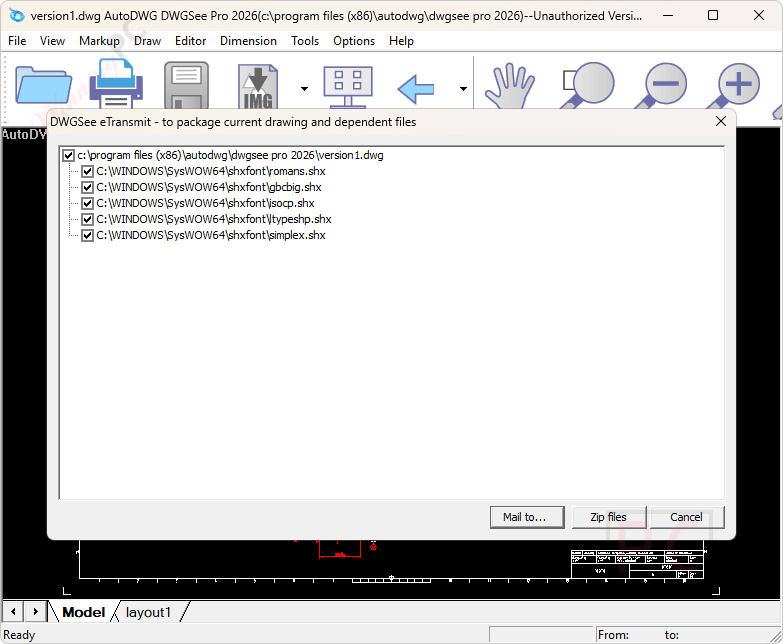Uncheck the version1.dwg root checkbox
Screen dimensions: 783x644
click(68, 156)
